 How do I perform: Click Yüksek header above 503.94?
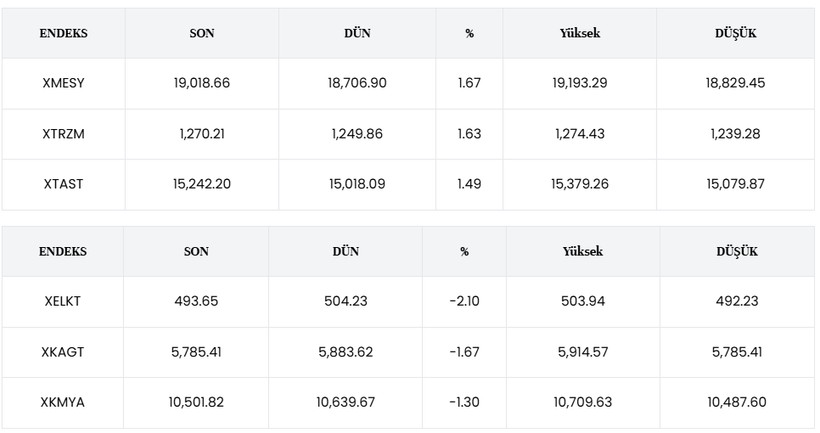pos(583,251)
